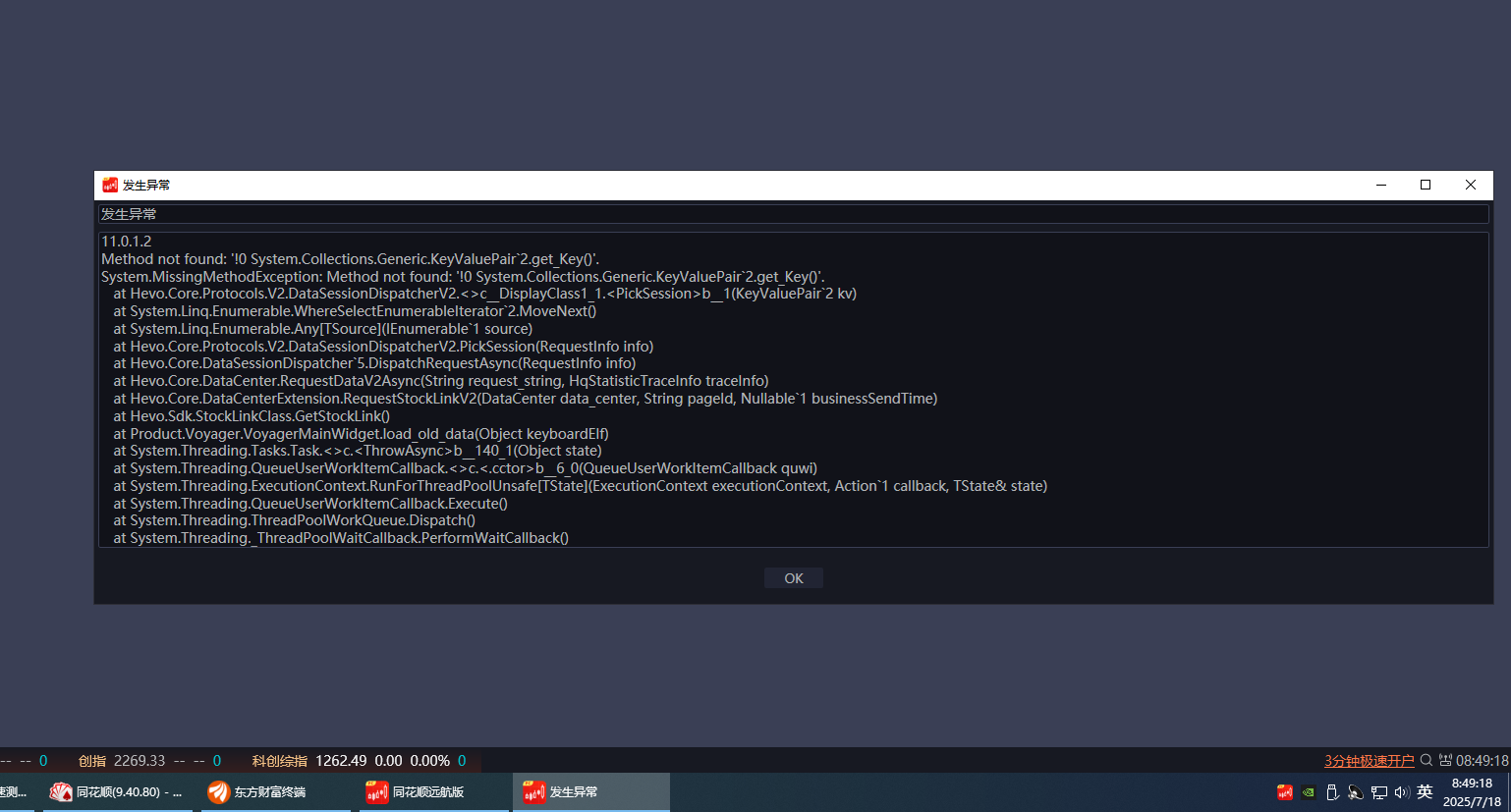The width and height of the screenshot is (1511, 812).
Task: Switch input method via 英 indicator
Action: click(1426, 791)
